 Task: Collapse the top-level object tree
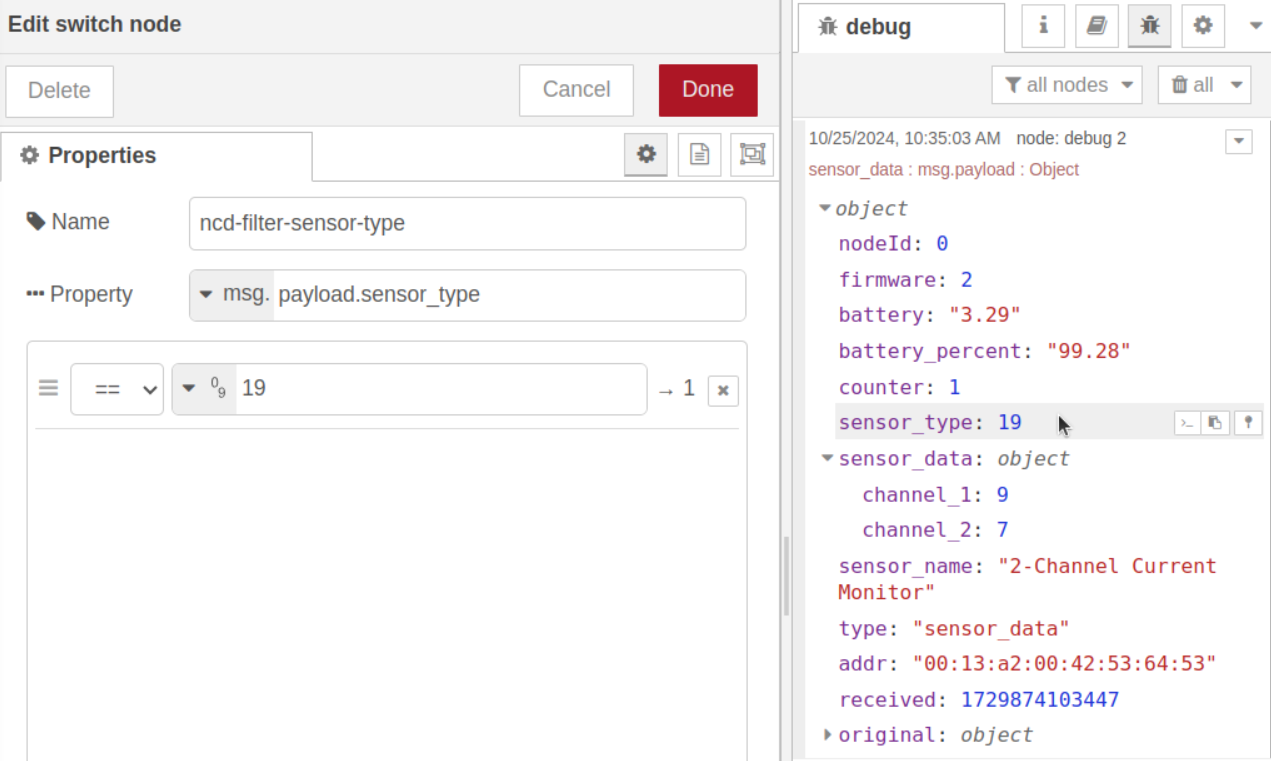pyautogui.click(x=825, y=208)
